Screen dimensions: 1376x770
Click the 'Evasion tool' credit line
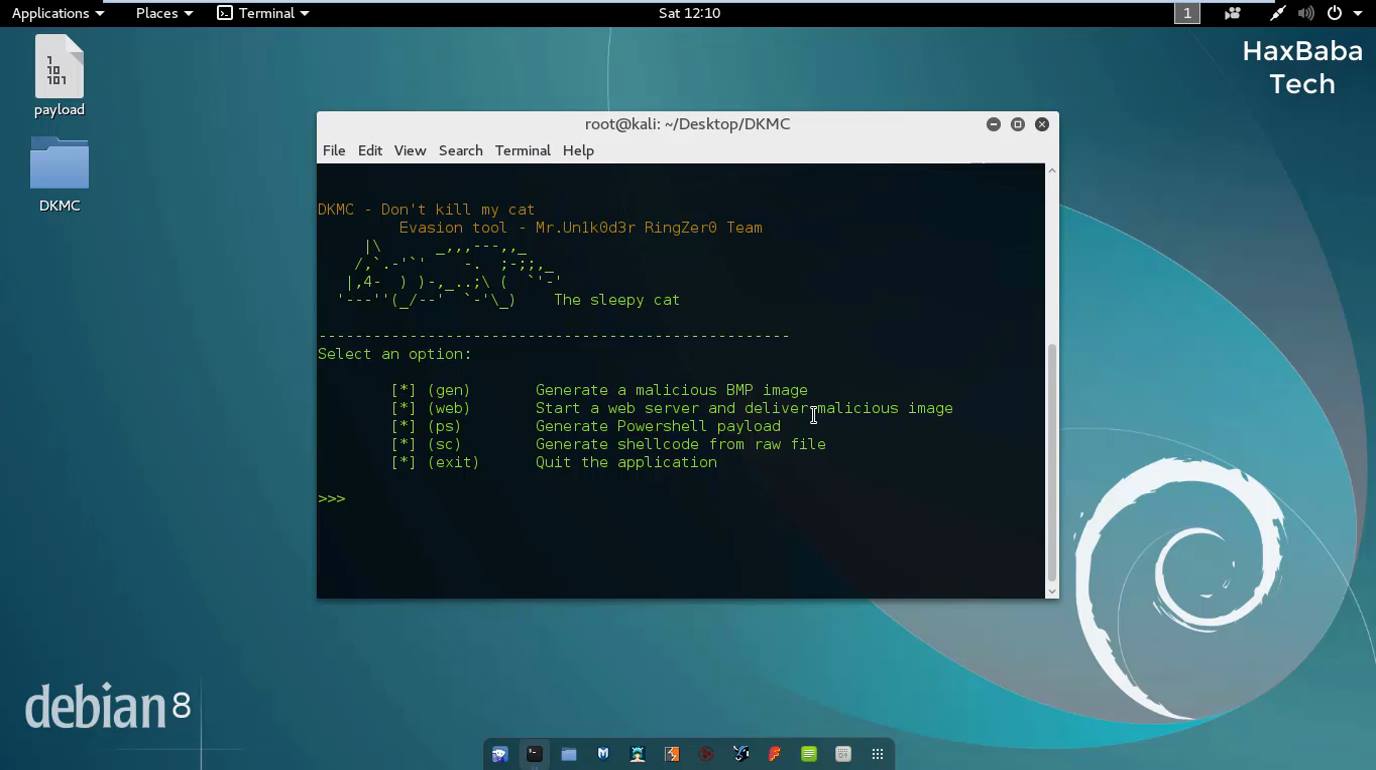click(581, 228)
